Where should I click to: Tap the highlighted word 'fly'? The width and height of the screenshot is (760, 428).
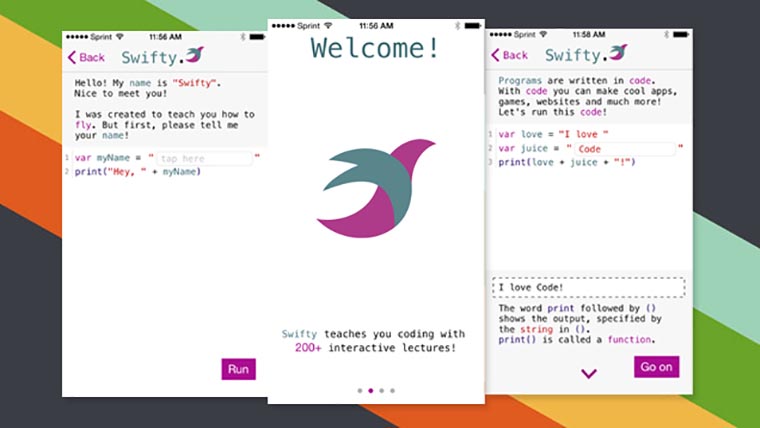(83, 125)
